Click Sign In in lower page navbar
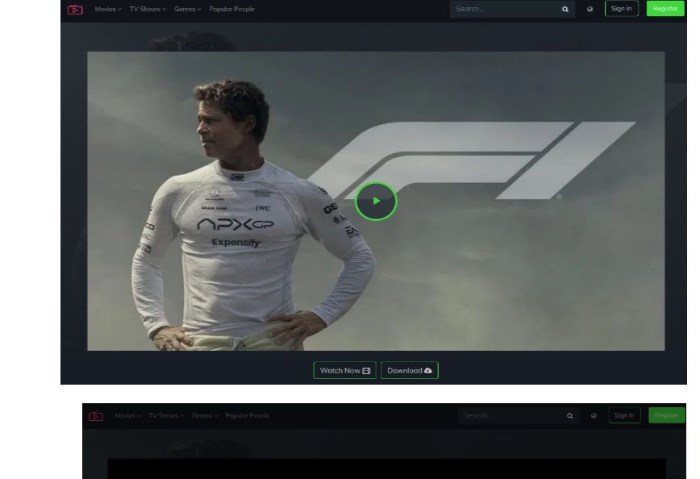The image size is (700, 479). coord(624,416)
